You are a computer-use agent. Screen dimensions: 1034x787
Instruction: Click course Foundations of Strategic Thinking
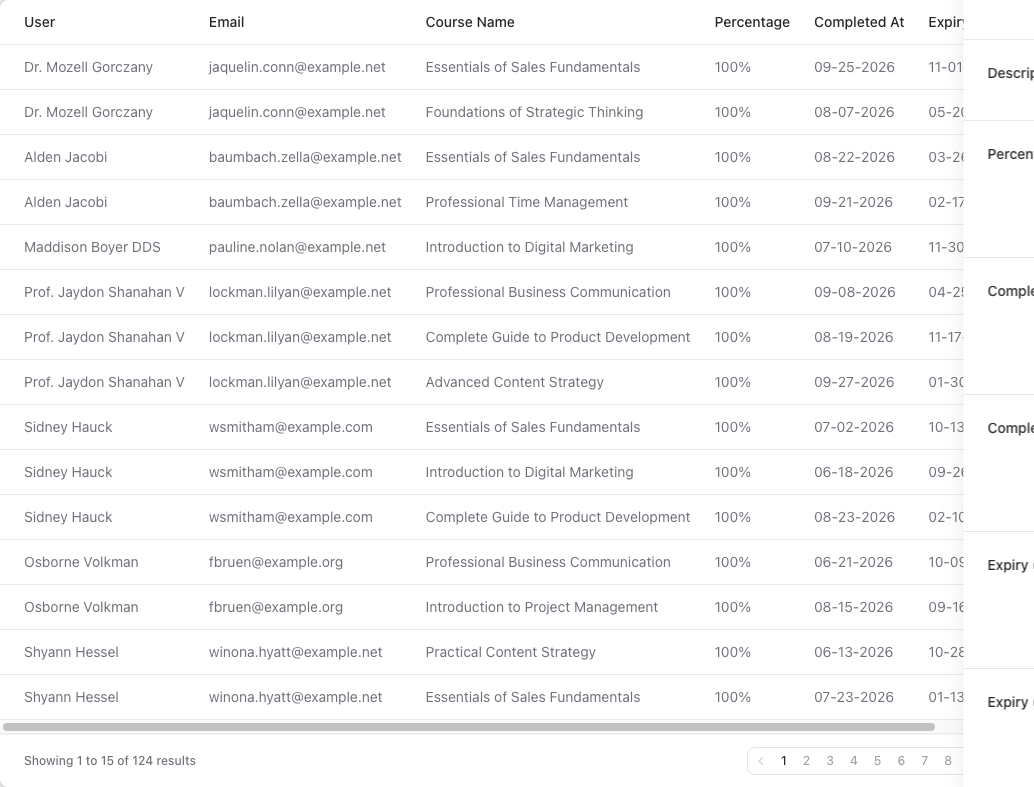534,112
